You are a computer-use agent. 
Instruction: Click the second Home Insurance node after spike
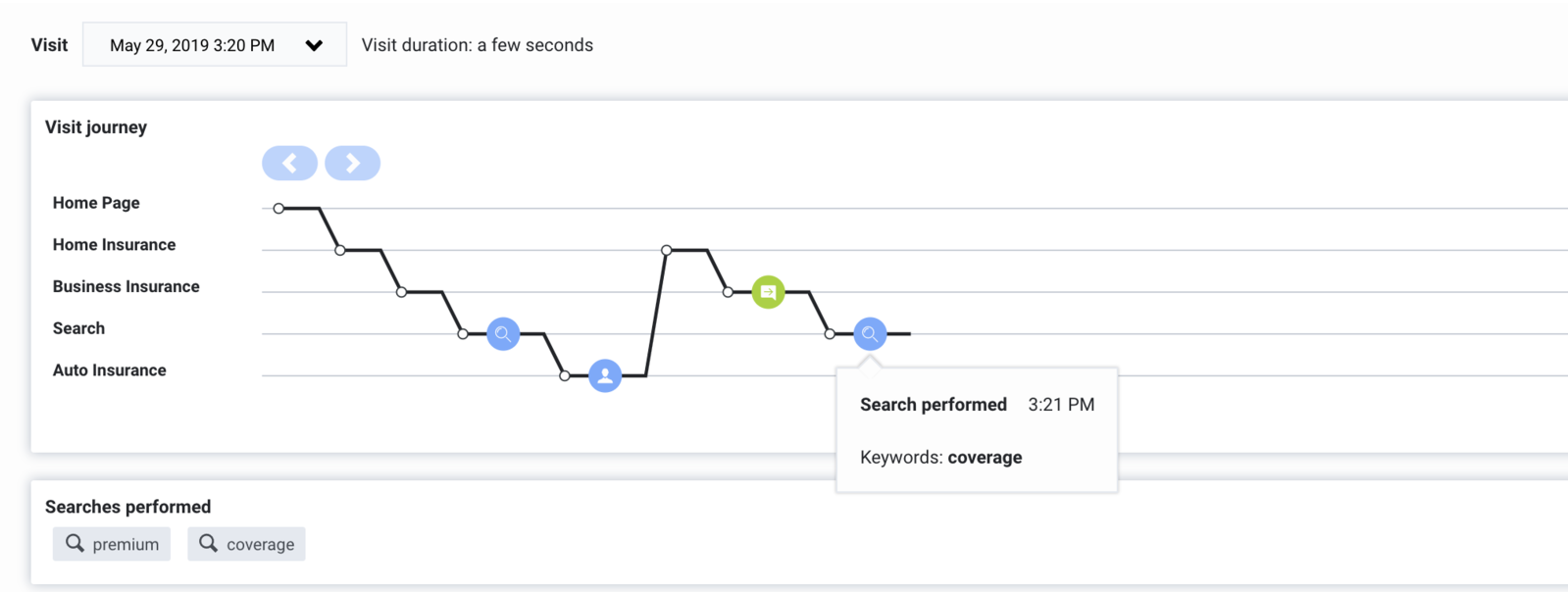pyautogui.click(x=667, y=250)
